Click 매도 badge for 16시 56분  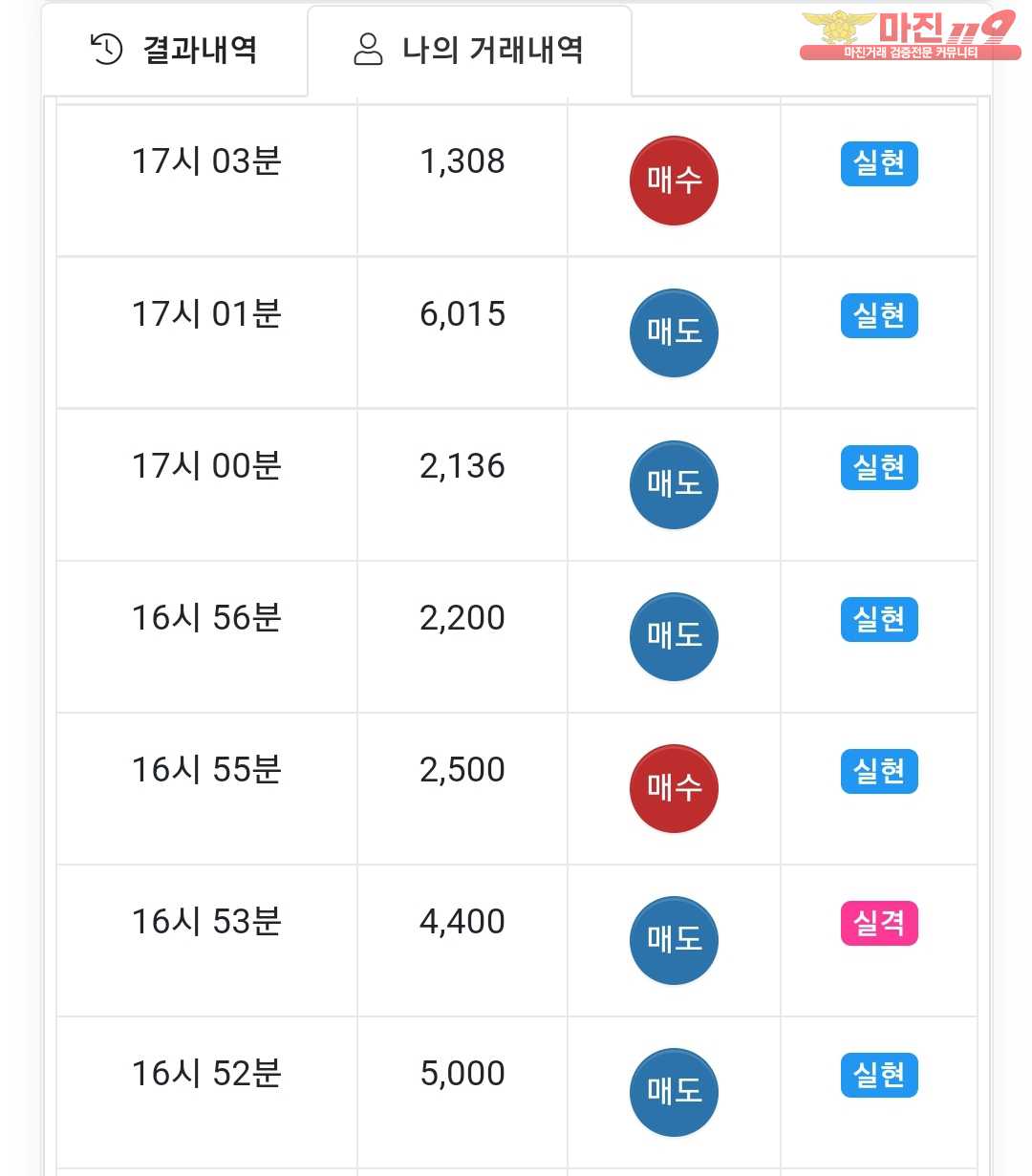tap(674, 636)
